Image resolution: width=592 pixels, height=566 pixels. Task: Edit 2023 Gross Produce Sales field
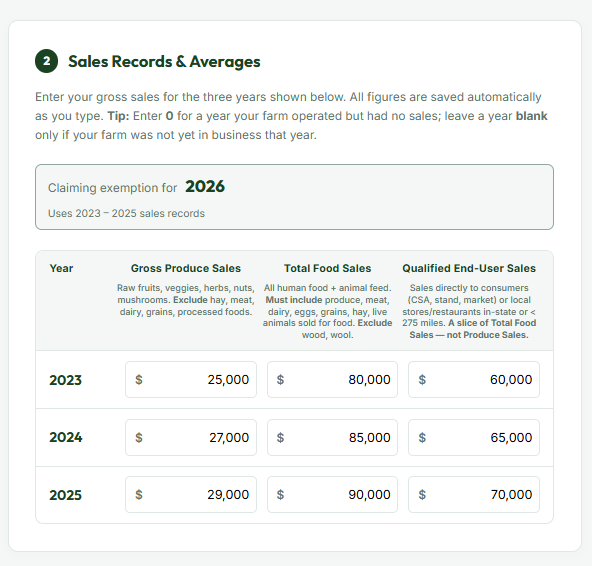click(x=191, y=379)
